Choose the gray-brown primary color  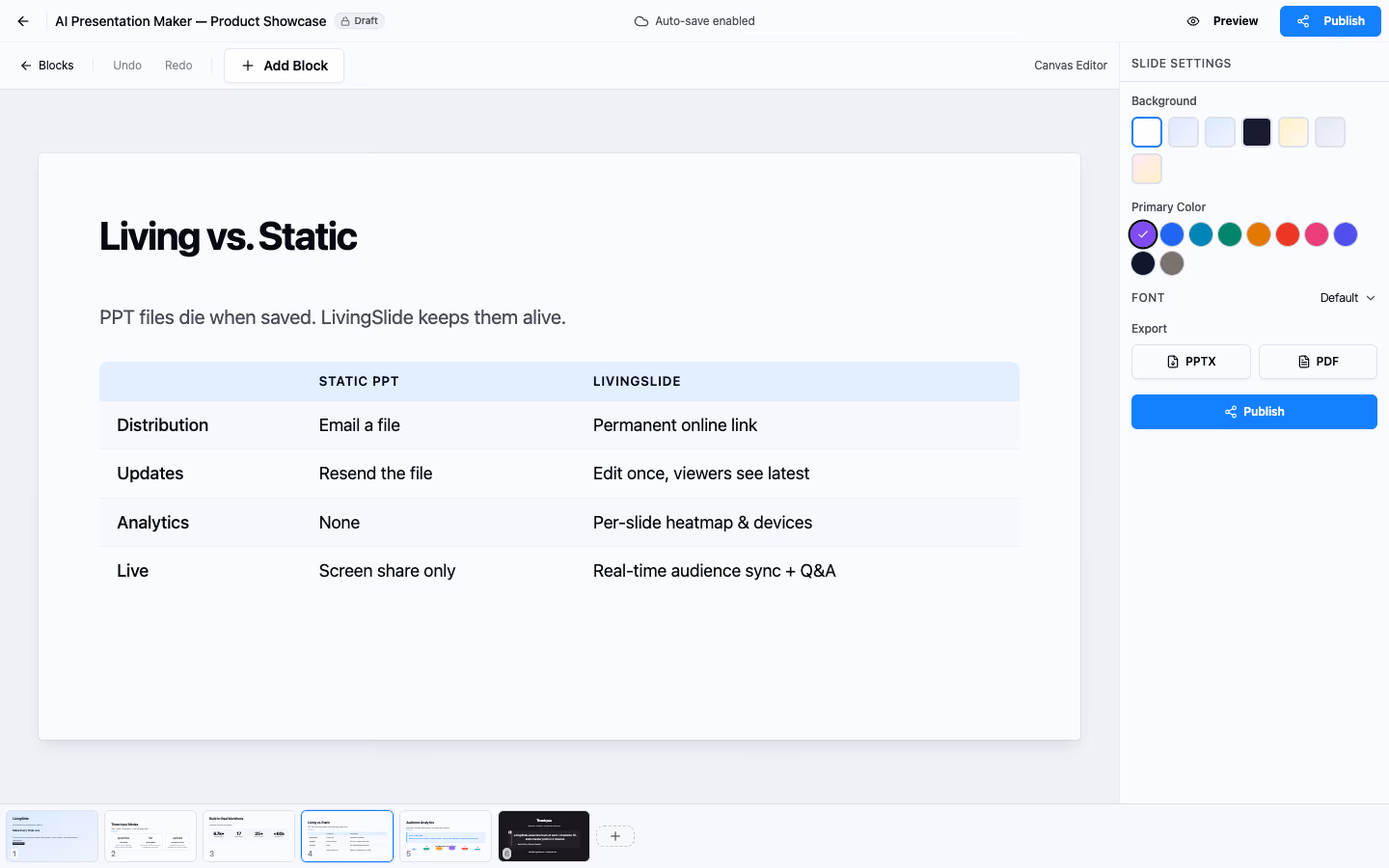click(1172, 263)
